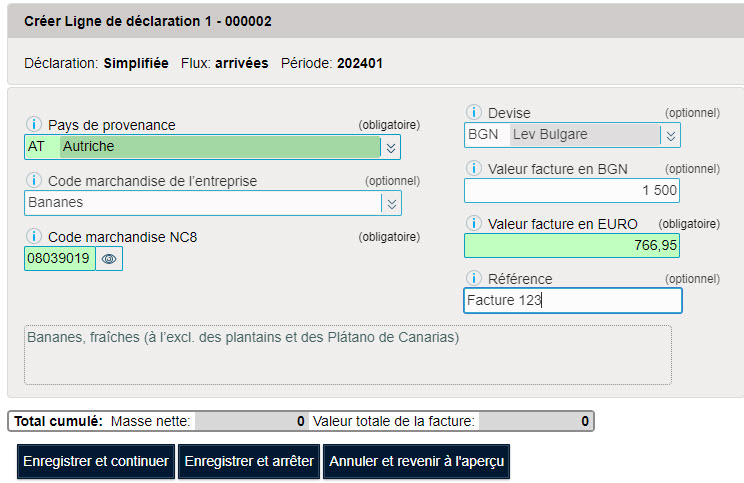The width and height of the screenshot is (744, 483).
Task: Click the Valeur totale de la facture value
Action: click(x=535, y=421)
